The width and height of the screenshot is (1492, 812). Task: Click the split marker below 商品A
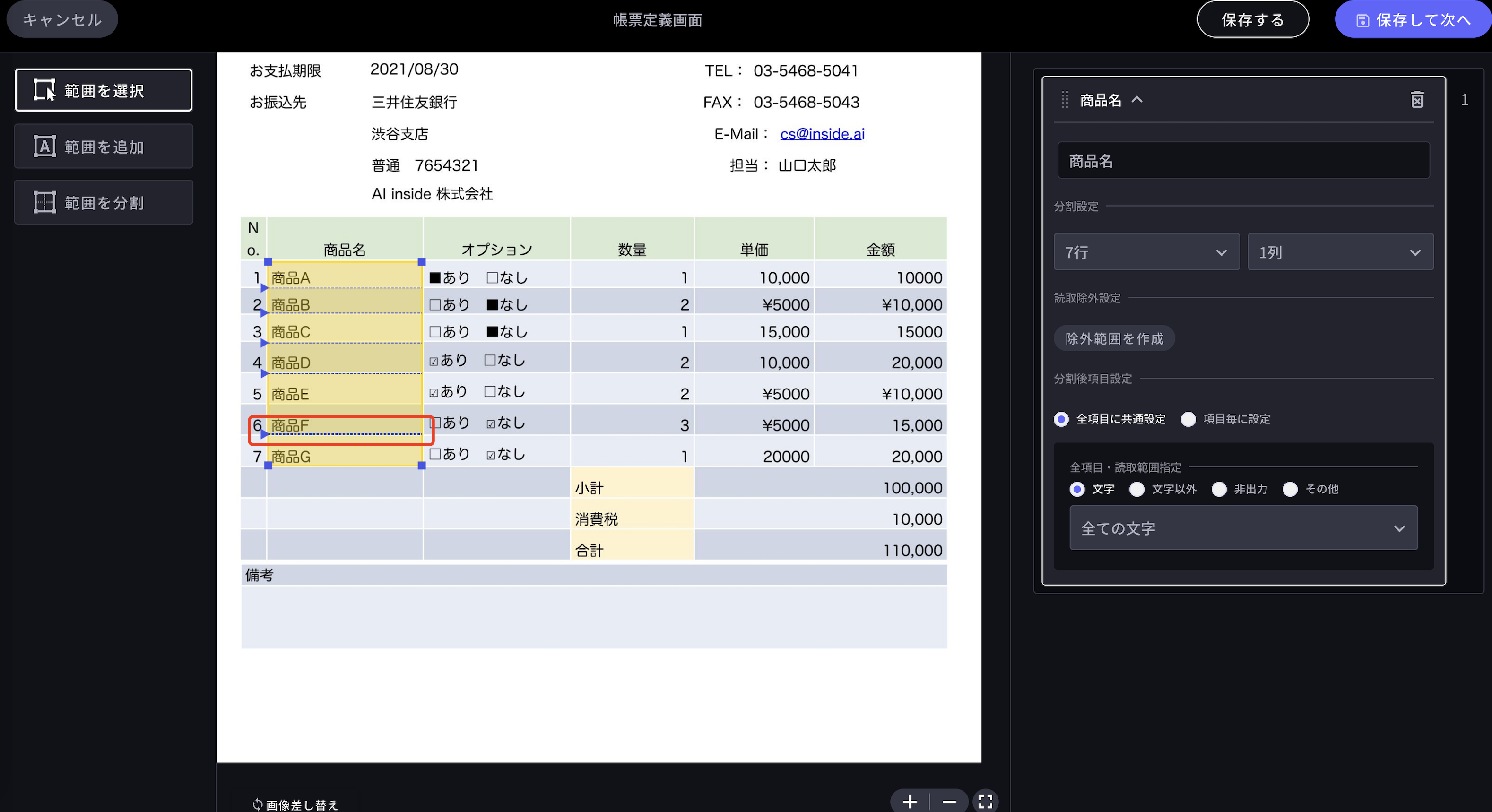tap(265, 287)
